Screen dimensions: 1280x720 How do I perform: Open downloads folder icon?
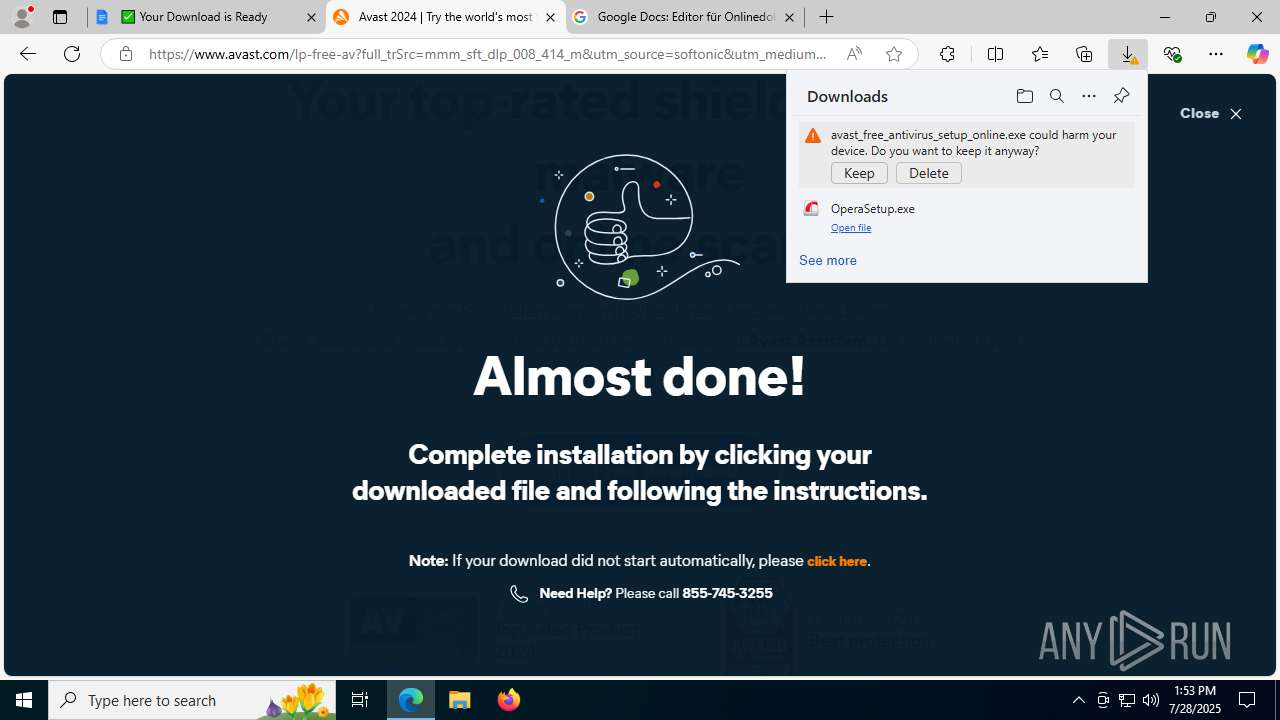pyautogui.click(x=1024, y=96)
